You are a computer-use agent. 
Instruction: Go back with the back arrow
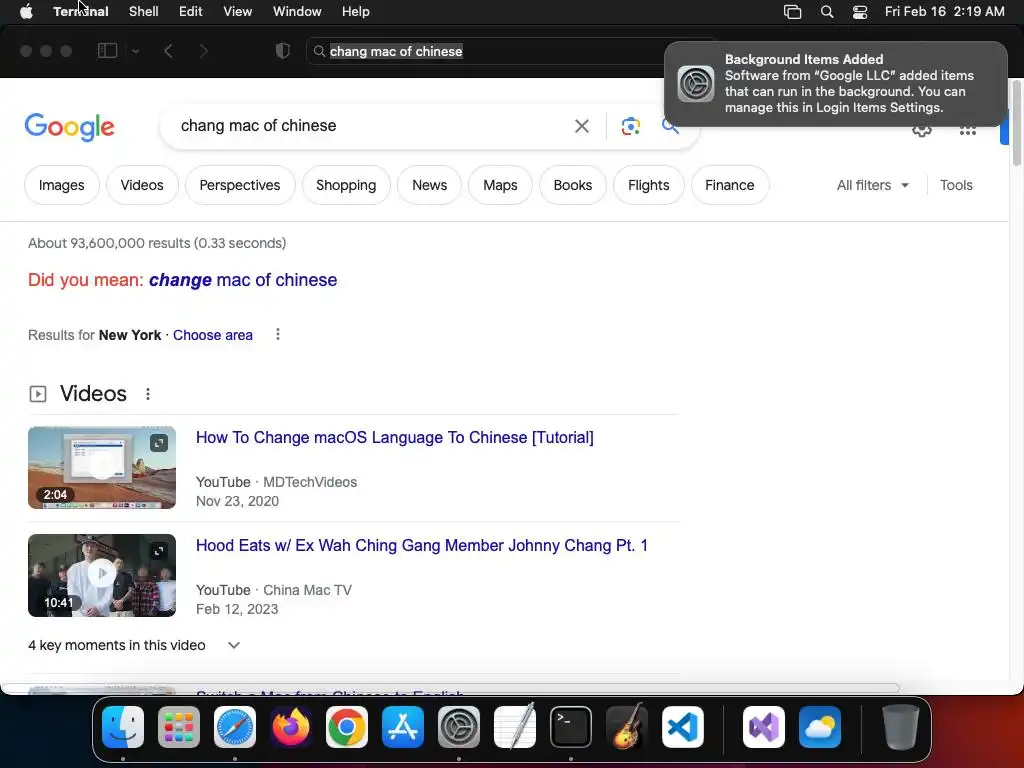[168, 51]
